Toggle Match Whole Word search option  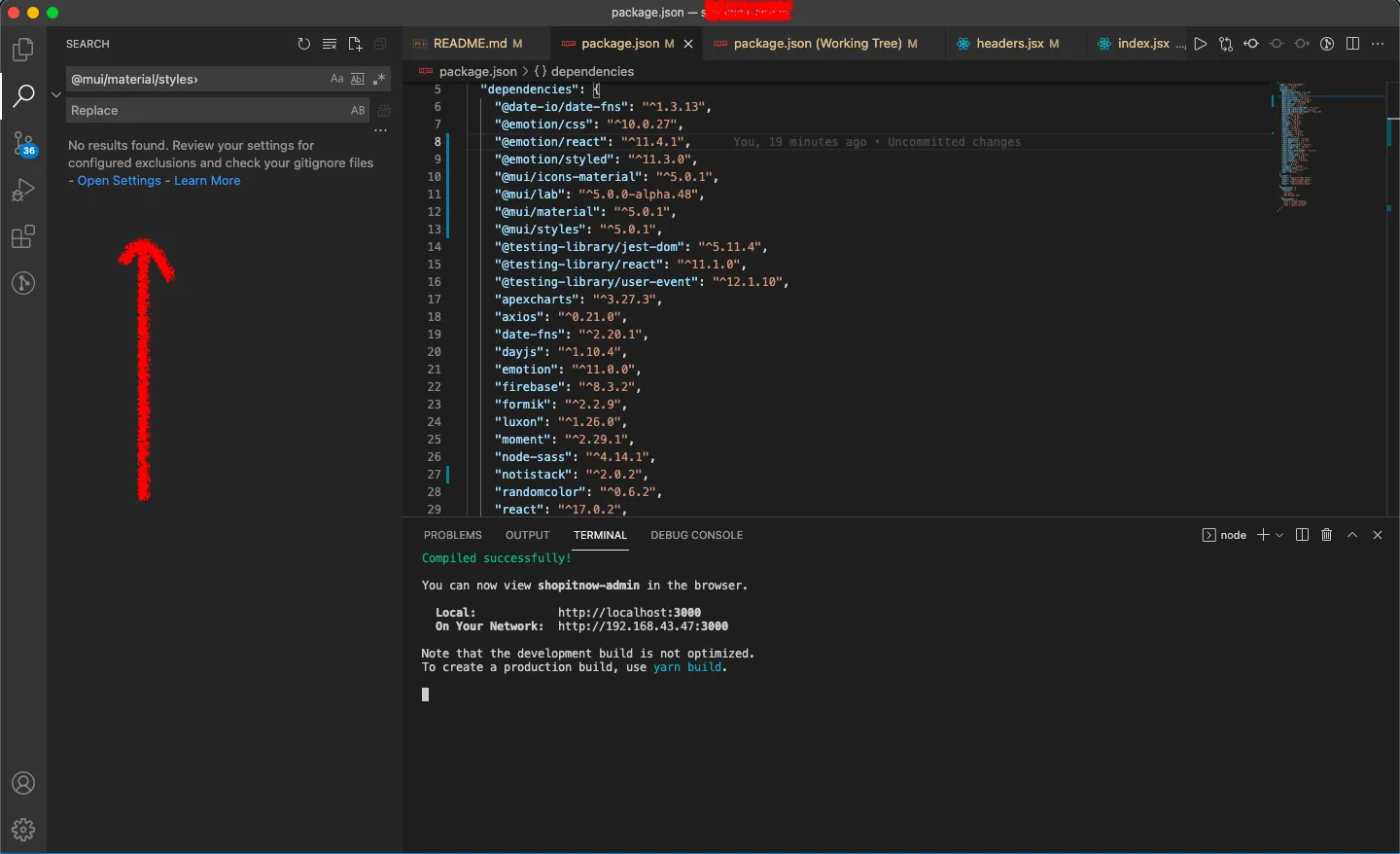click(358, 79)
